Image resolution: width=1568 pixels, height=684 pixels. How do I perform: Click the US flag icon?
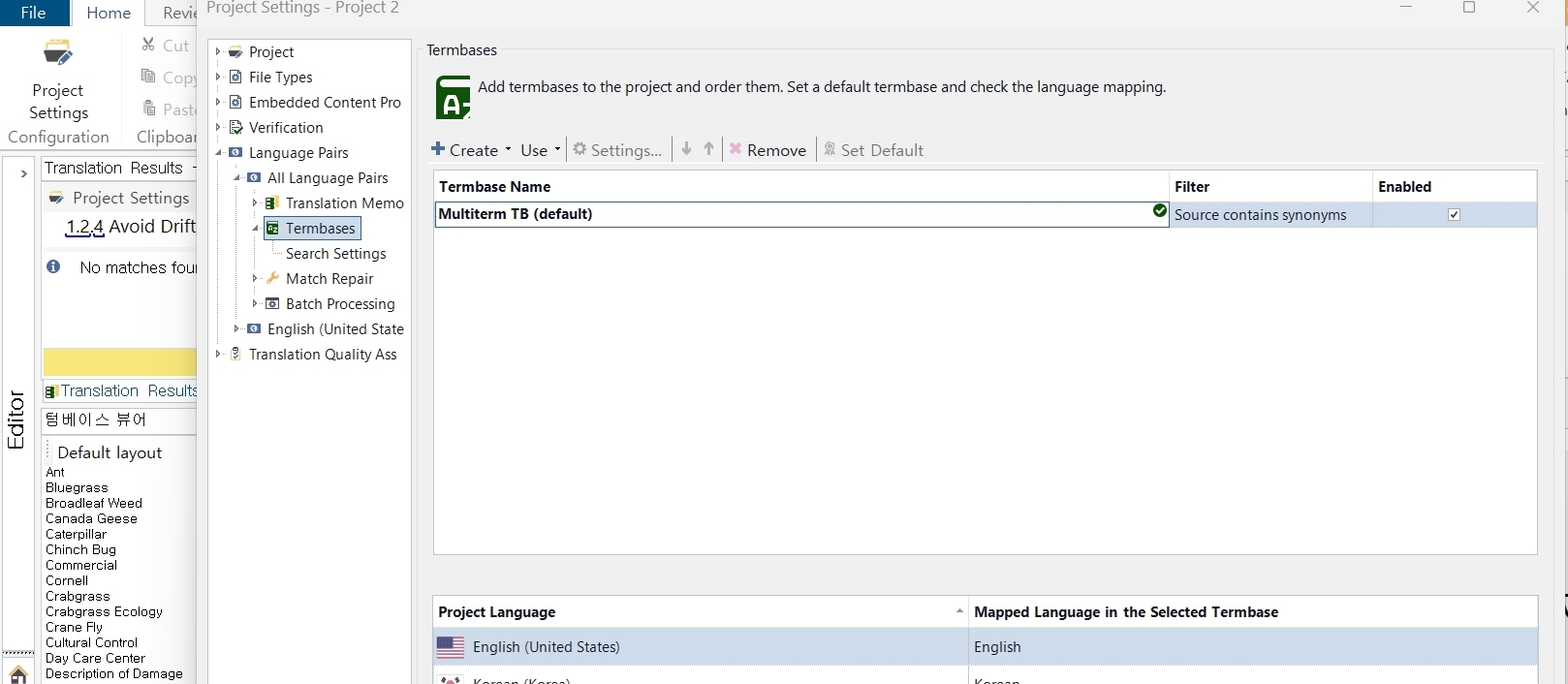click(x=450, y=647)
